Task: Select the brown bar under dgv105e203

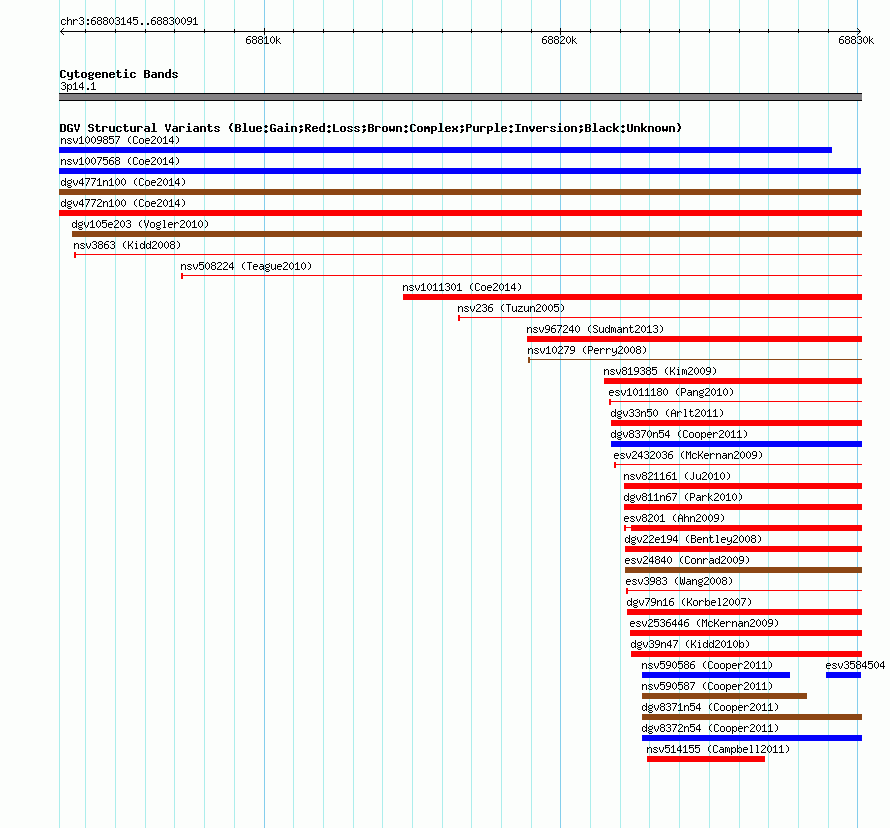Action: tap(467, 234)
